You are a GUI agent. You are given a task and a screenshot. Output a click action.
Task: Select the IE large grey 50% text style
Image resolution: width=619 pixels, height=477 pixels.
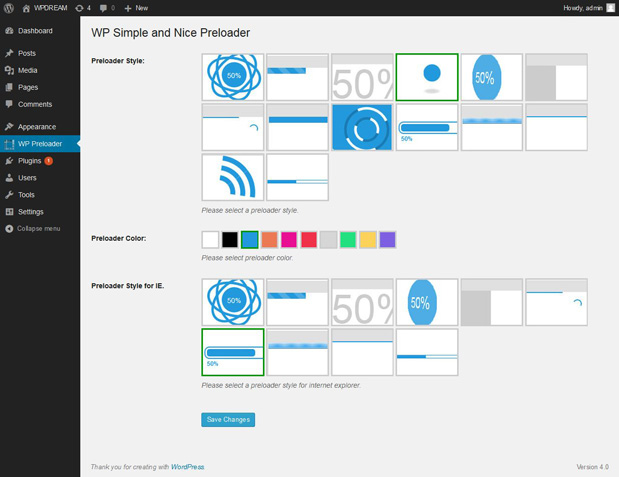click(x=362, y=302)
